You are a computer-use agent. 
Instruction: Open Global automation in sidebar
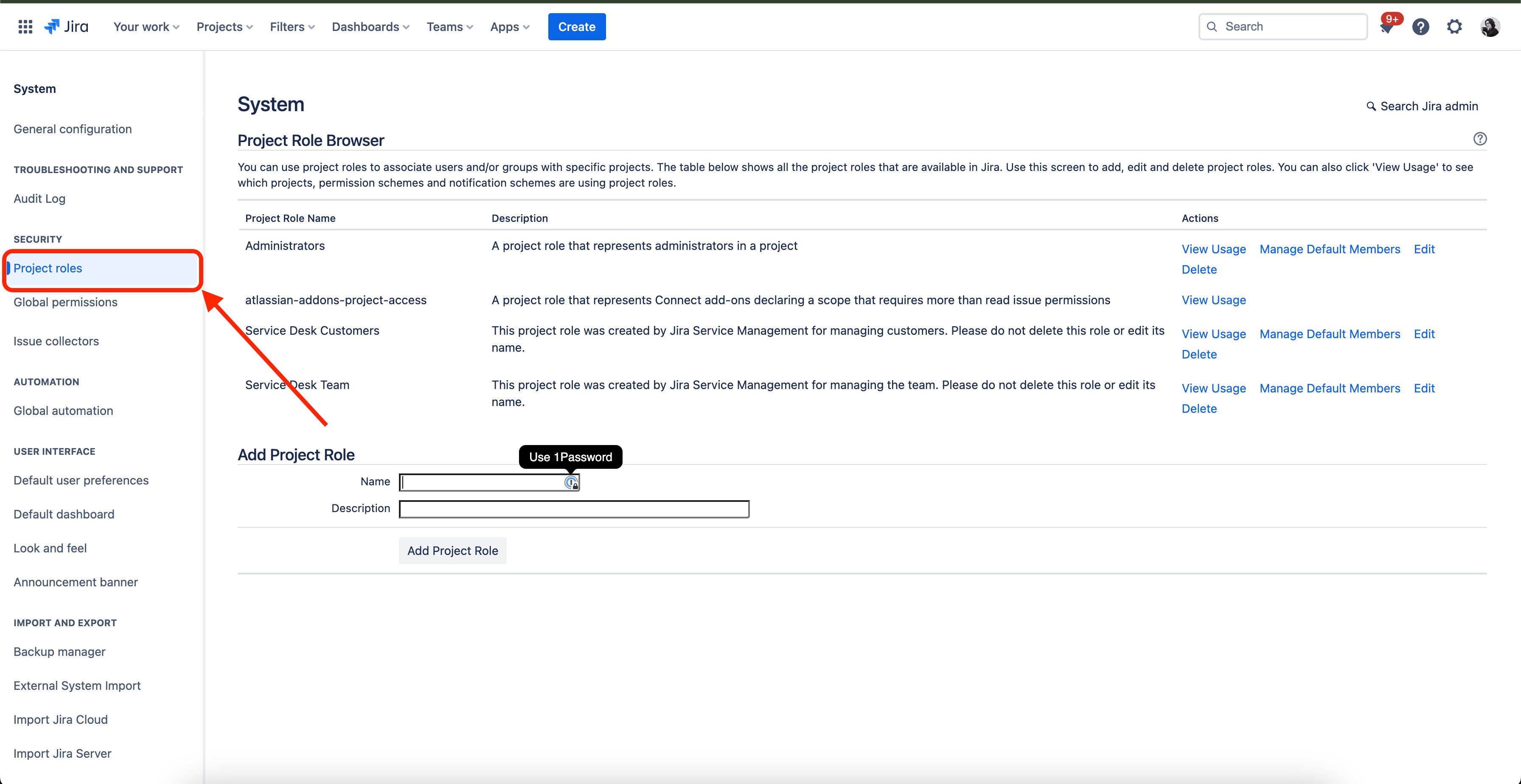pyautogui.click(x=63, y=411)
